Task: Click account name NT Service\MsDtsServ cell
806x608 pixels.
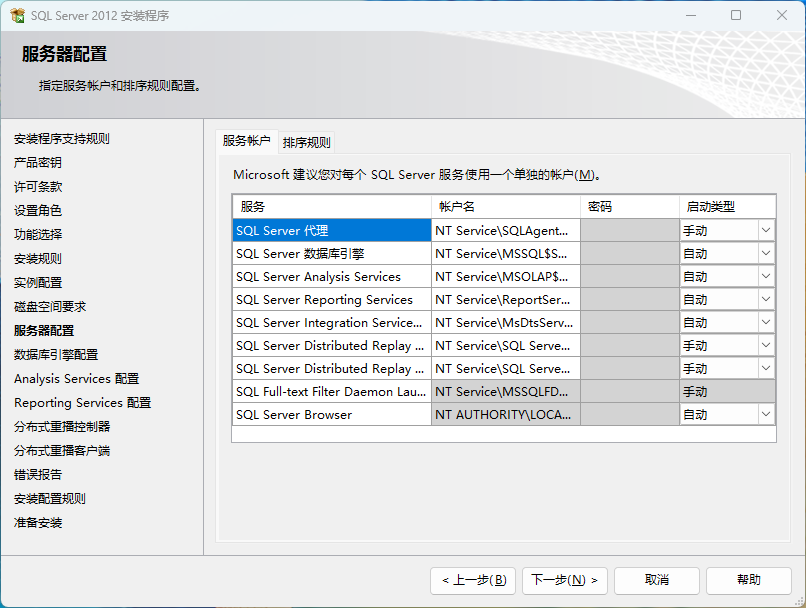Action: tap(506, 322)
